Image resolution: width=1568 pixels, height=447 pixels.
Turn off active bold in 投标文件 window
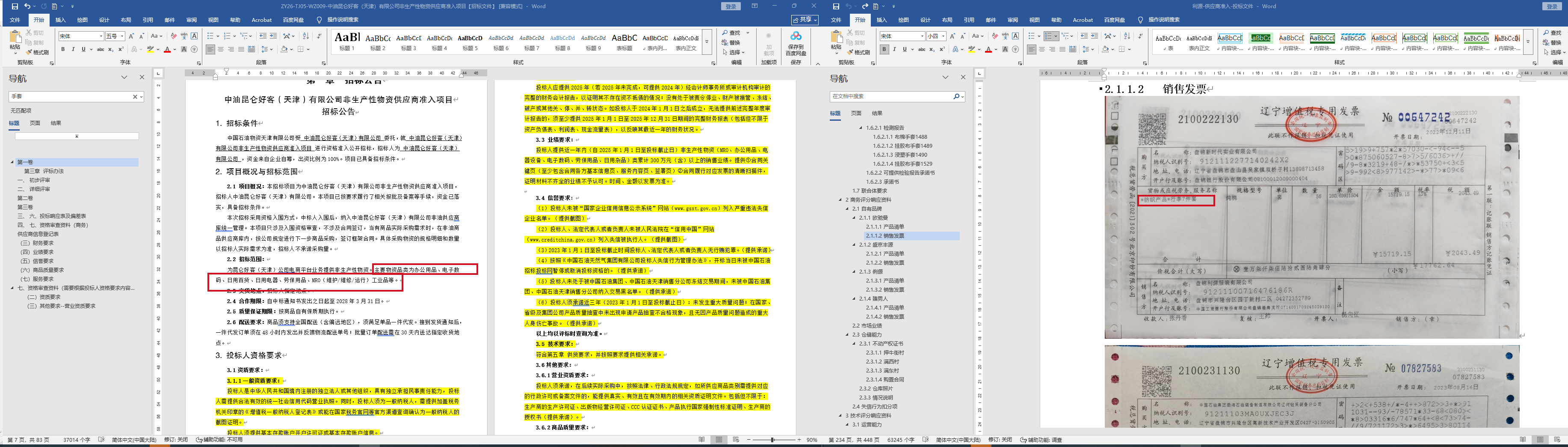pyautogui.click(x=885, y=49)
